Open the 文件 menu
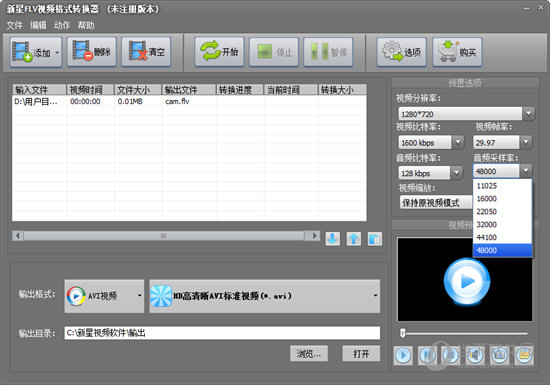The width and height of the screenshot is (550, 385). pos(14,25)
